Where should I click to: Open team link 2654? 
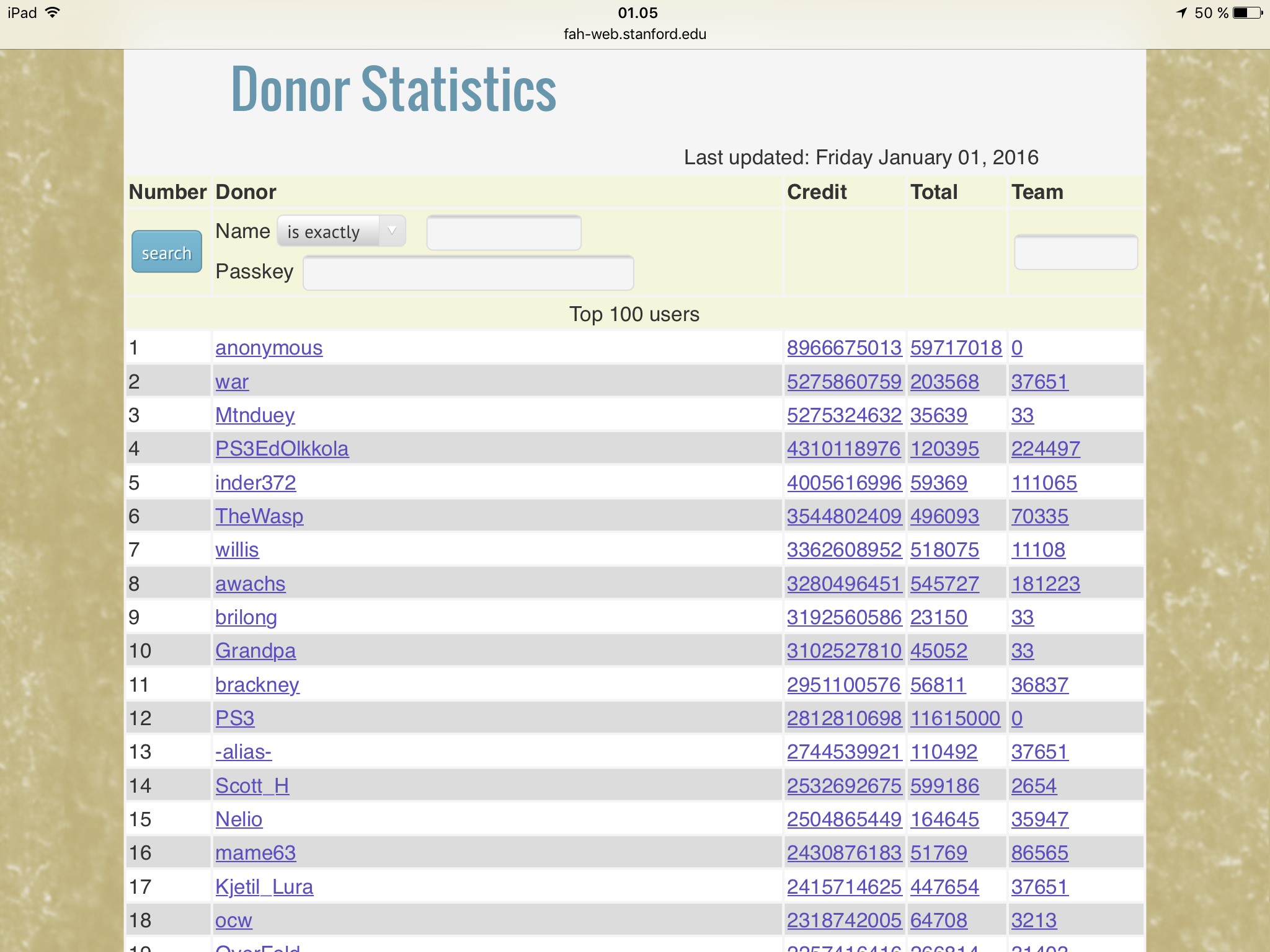(1034, 785)
